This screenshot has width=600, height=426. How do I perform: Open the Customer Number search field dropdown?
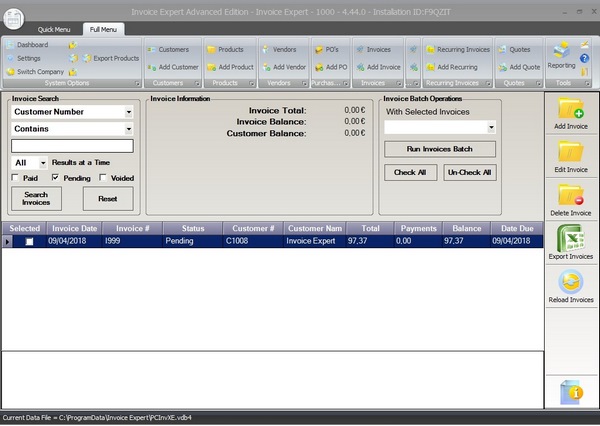[x=129, y=112]
